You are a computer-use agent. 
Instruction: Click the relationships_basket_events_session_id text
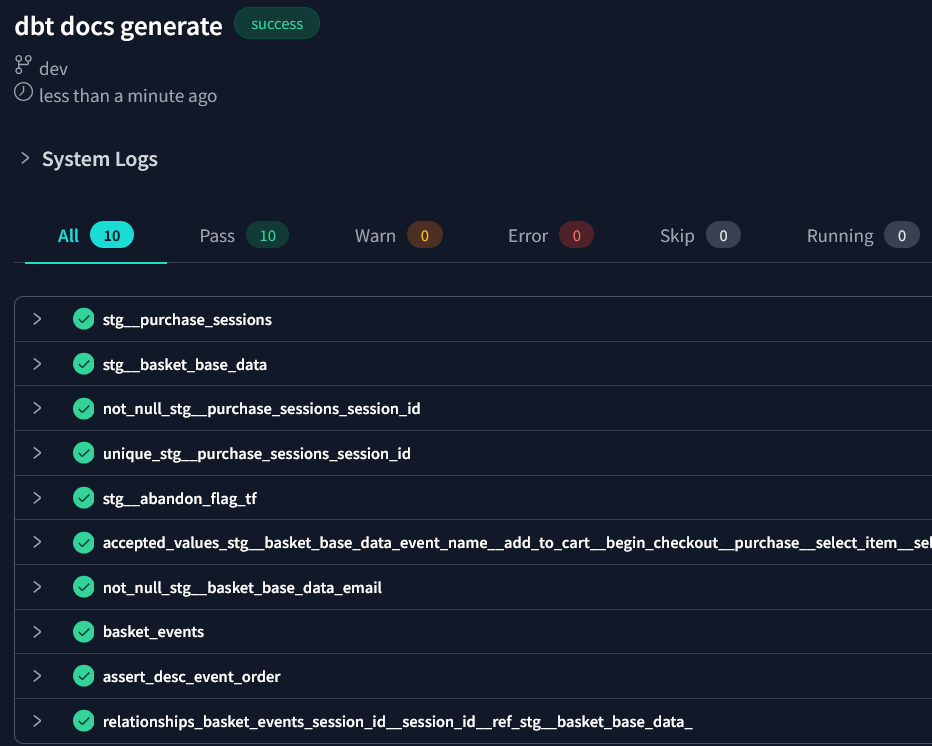coord(398,722)
